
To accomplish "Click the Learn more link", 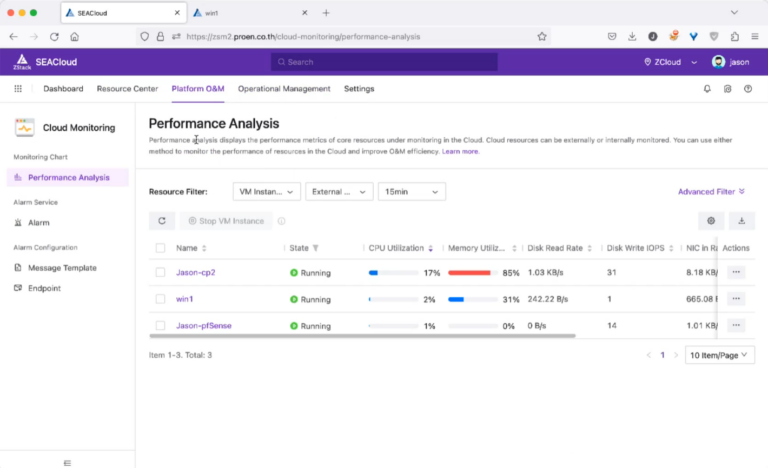I will pyautogui.click(x=460, y=151).
